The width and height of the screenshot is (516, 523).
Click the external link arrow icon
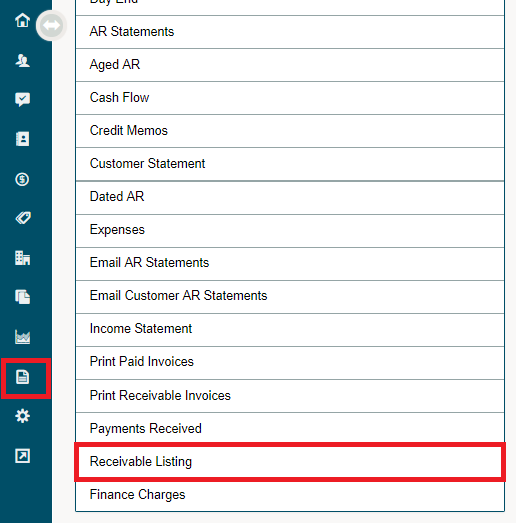[x=22, y=456]
